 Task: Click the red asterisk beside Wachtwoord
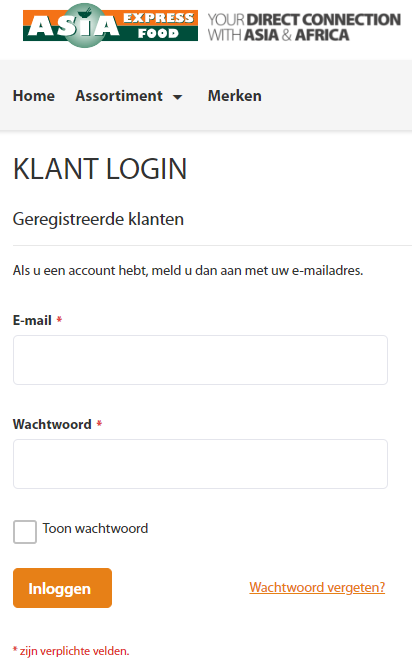tap(99, 423)
